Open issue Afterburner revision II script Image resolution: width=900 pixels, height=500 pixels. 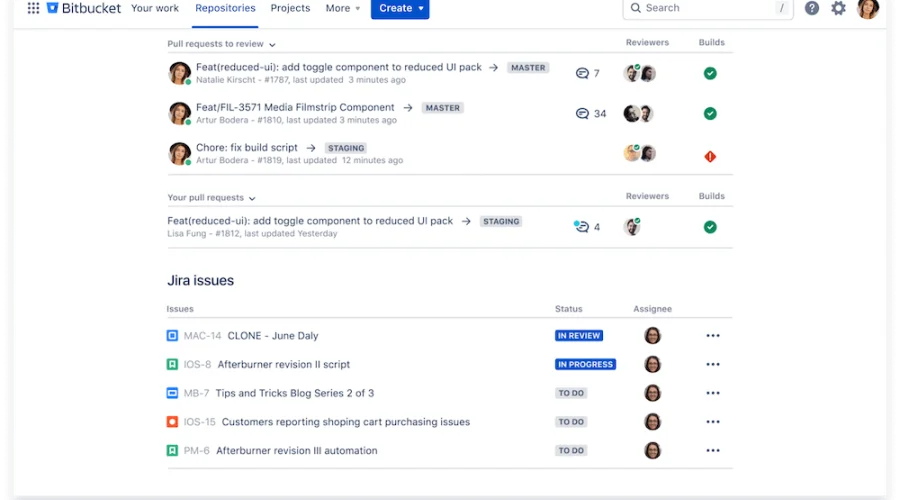click(284, 364)
